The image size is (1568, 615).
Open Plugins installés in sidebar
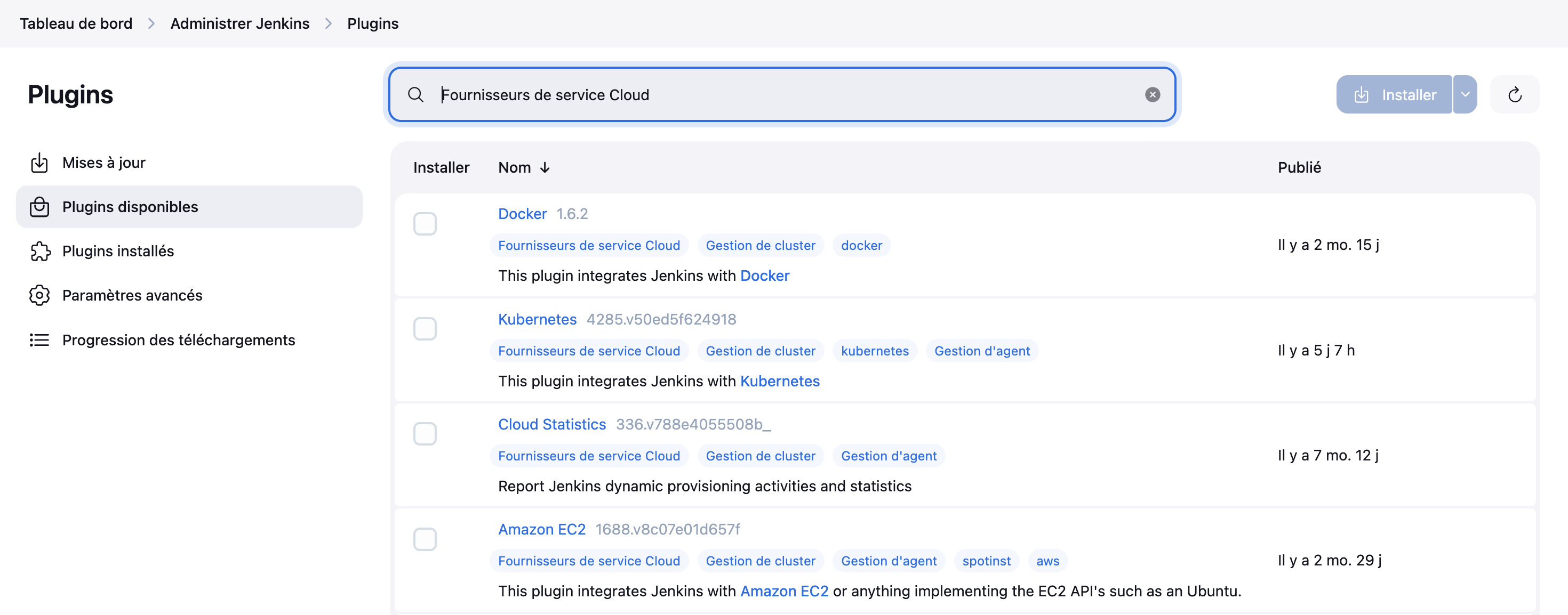[x=118, y=251]
